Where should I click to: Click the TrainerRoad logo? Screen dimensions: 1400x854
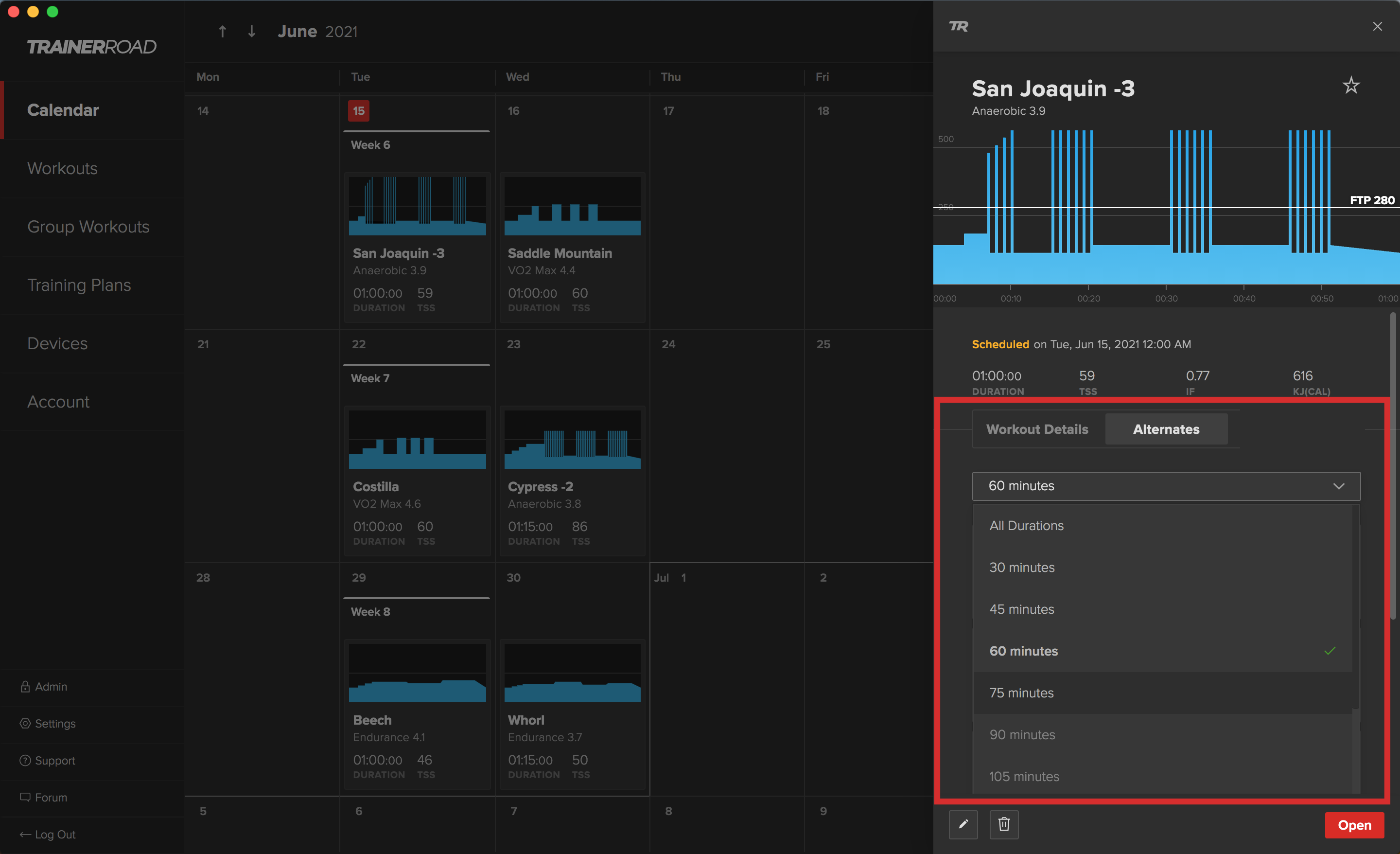pyautogui.click(x=91, y=47)
